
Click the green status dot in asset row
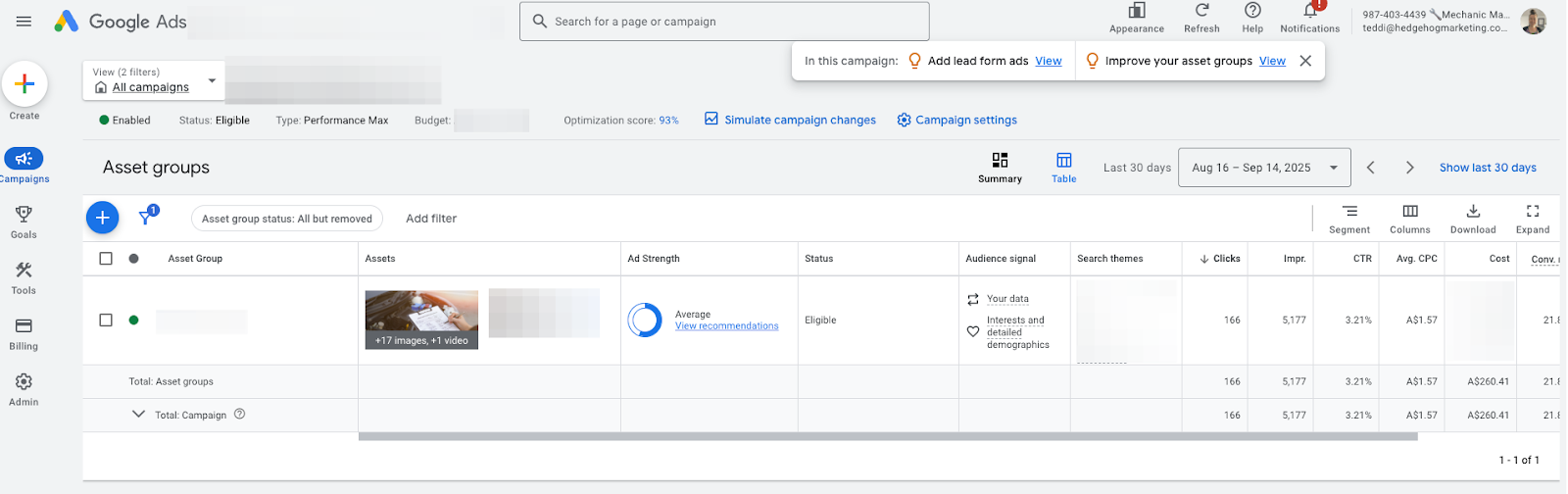click(133, 320)
